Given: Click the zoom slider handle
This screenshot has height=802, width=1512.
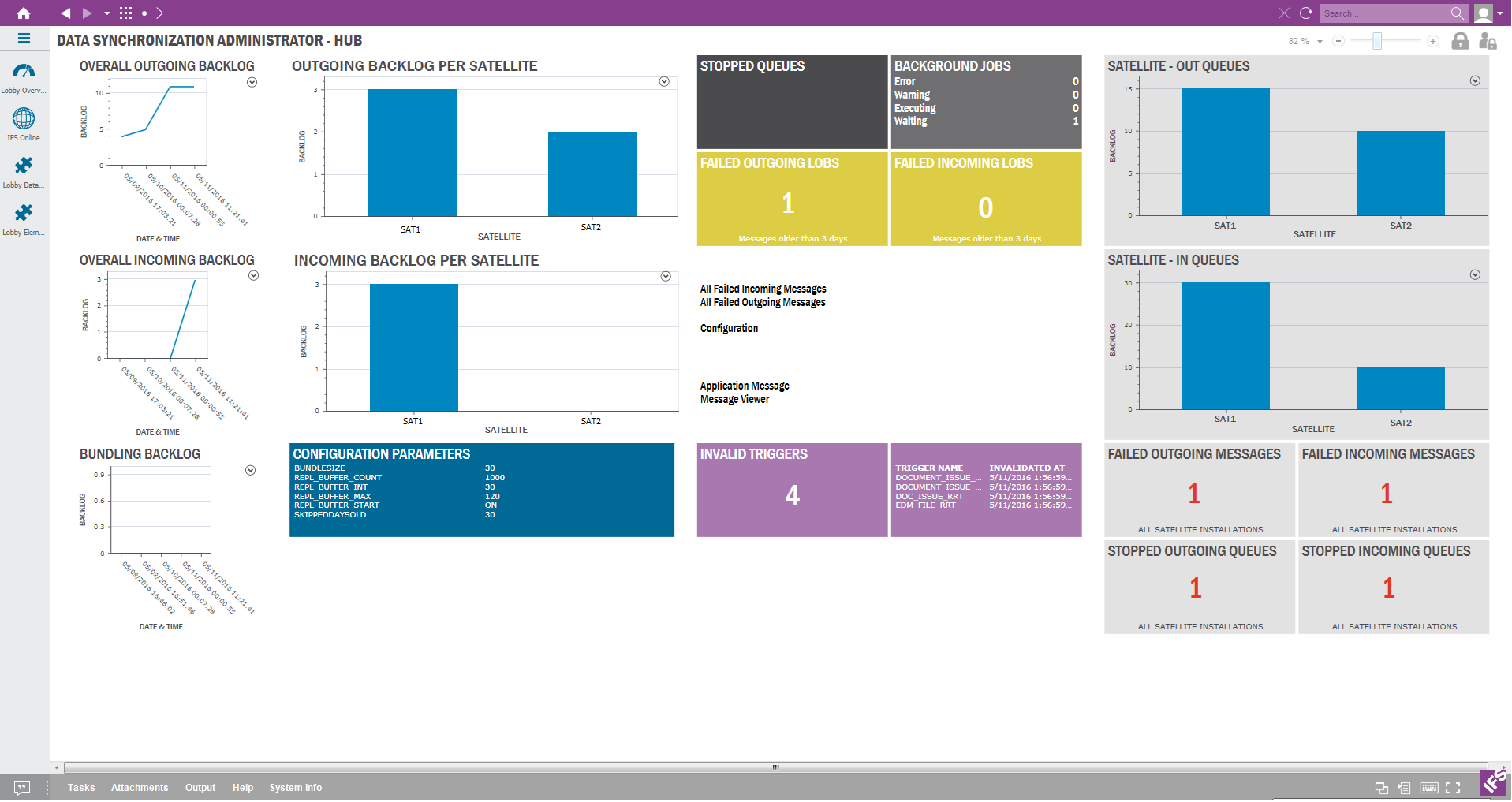Looking at the screenshot, I should [1377, 41].
